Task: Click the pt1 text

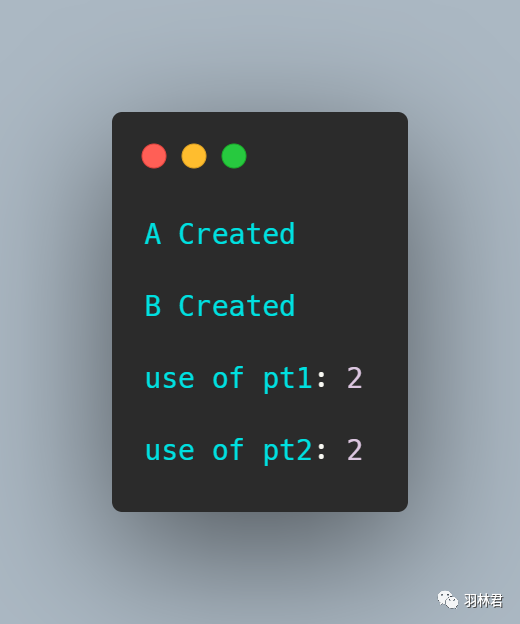Action: (x=287, y=379)
